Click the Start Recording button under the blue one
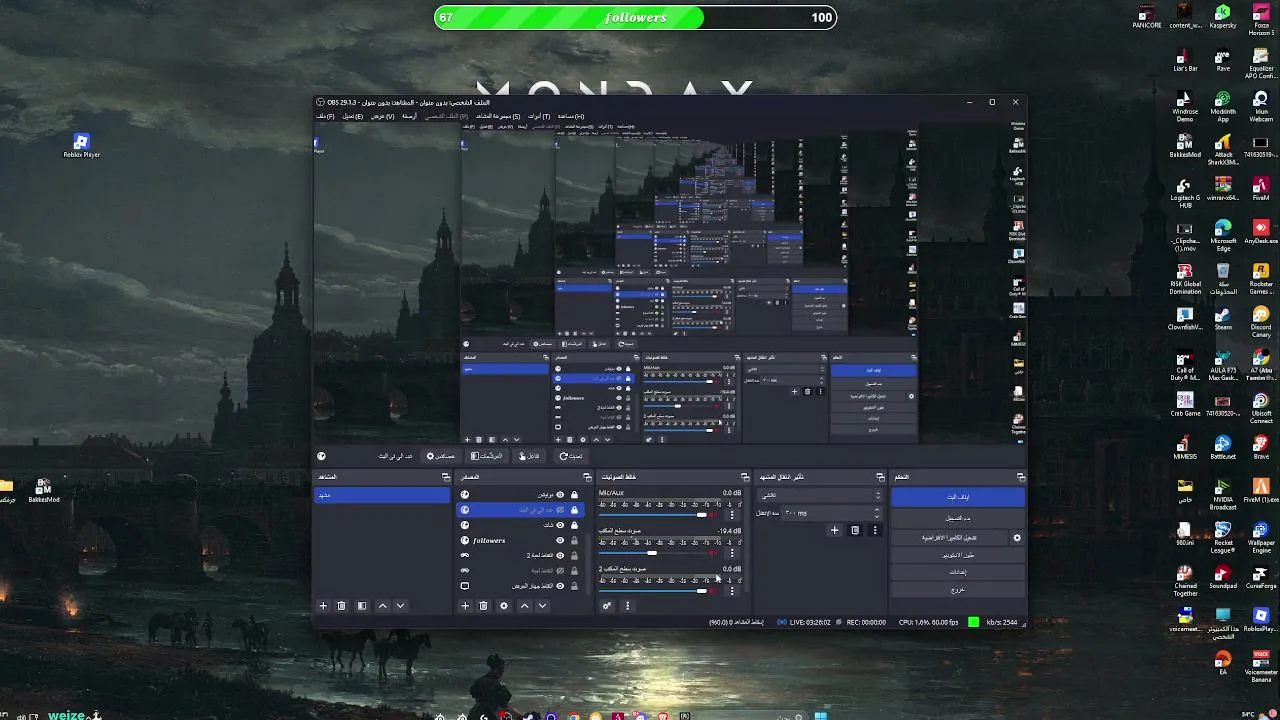The height and width of the screenshot is (720, 1280). [958, 518]
